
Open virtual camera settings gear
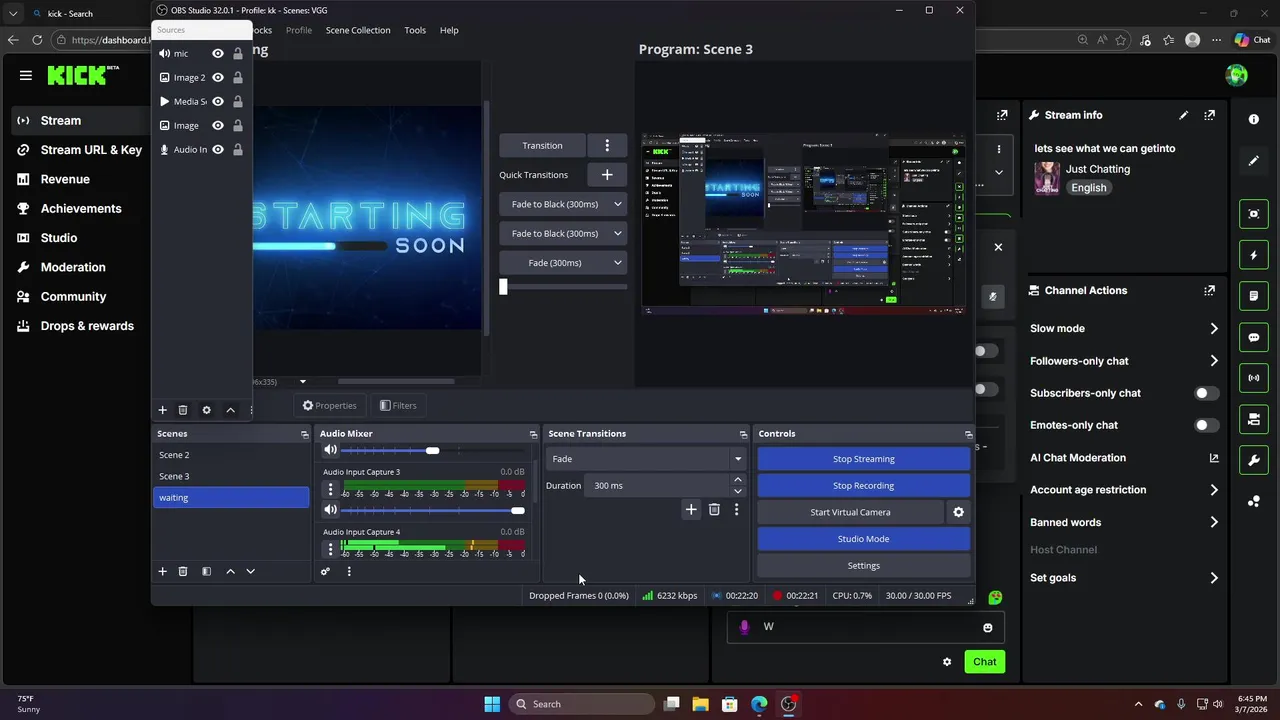[x=958, y=512]
